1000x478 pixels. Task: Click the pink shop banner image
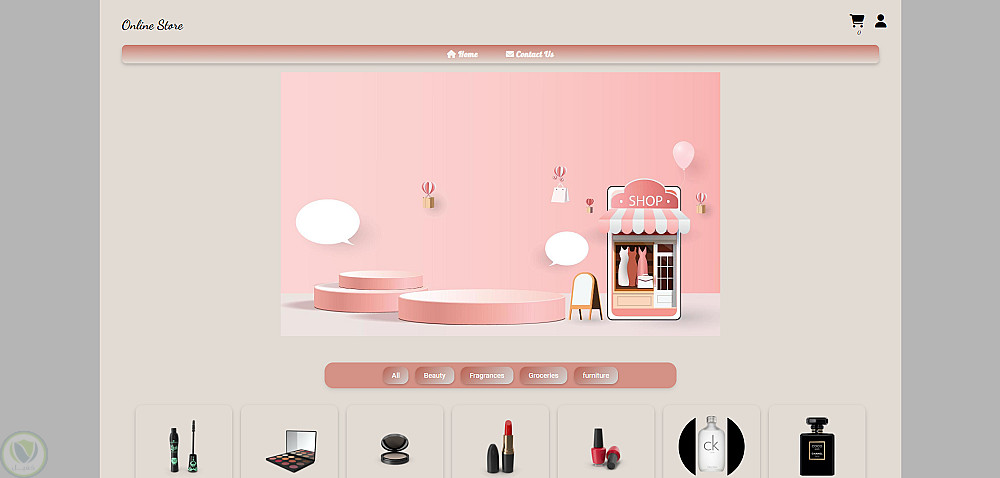(x=500, y=204)
